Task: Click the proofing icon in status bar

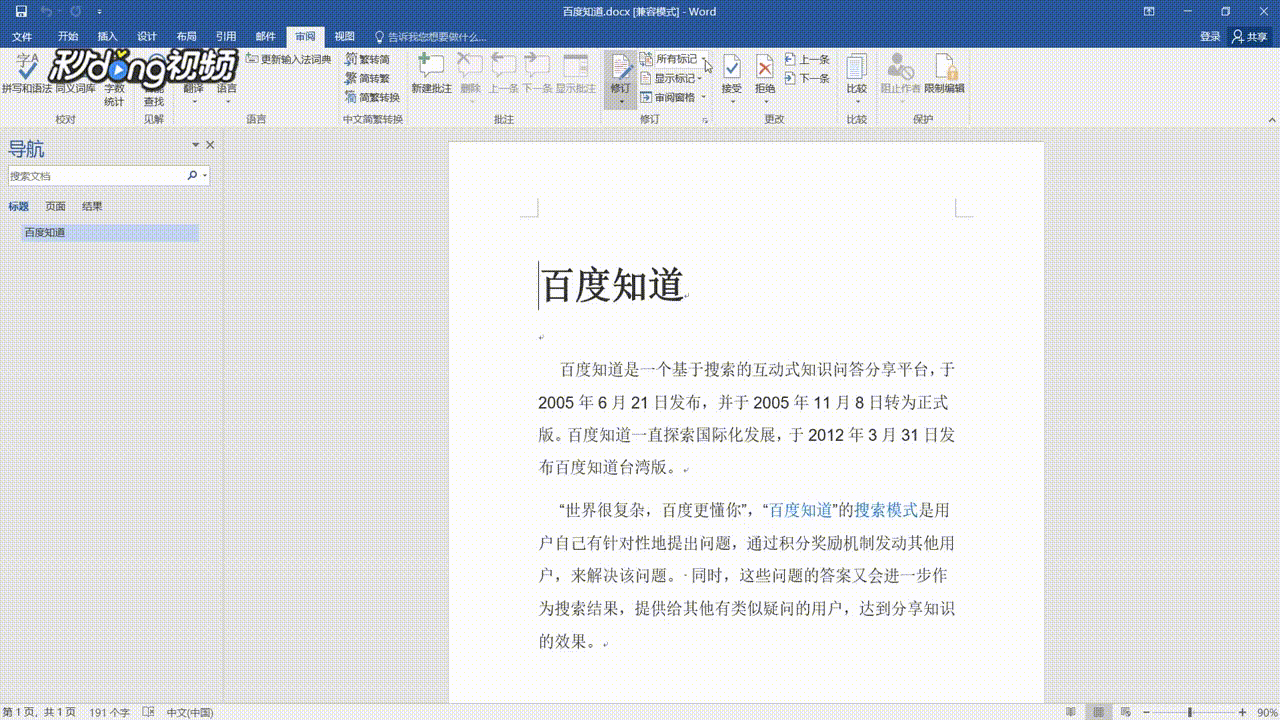Action: pyautogui.click(x=148, y=712)
